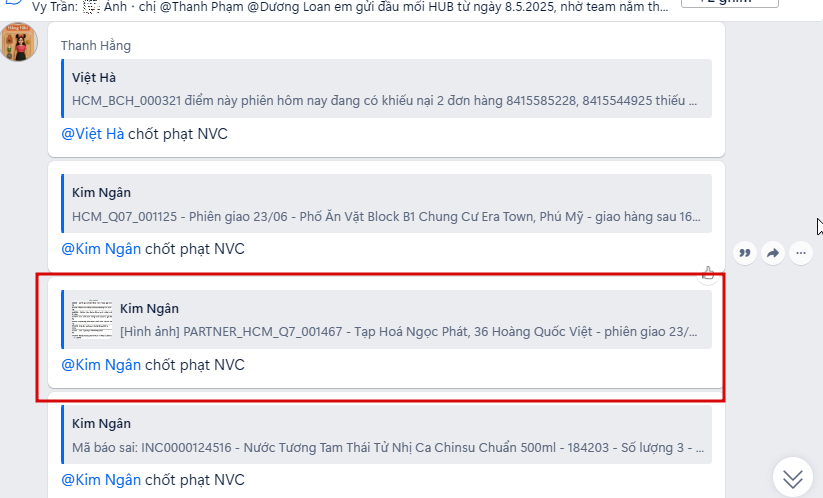Jump to latest messages with double chevron
Image resolution: width=823 pixels, height=498 pixels.
pyautogui.click(x=793, y=478)
